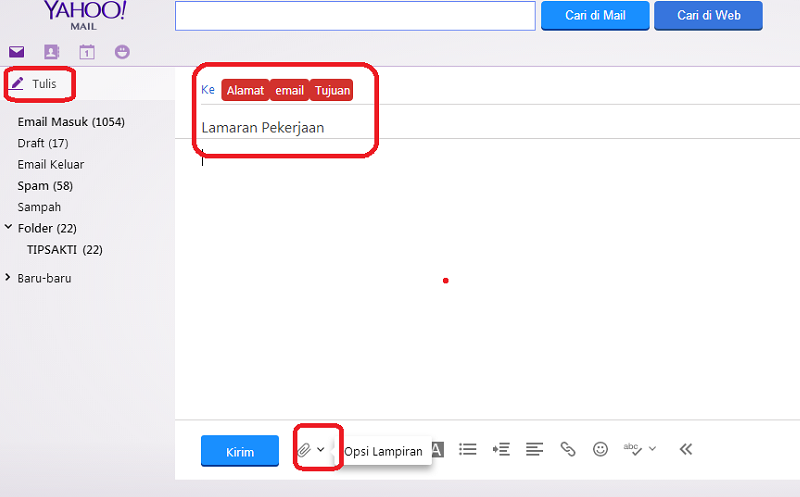The height and width of the screenshot is (497, 800).
Task: Select the Tujuan recipient chip
Action: point(332,90)
